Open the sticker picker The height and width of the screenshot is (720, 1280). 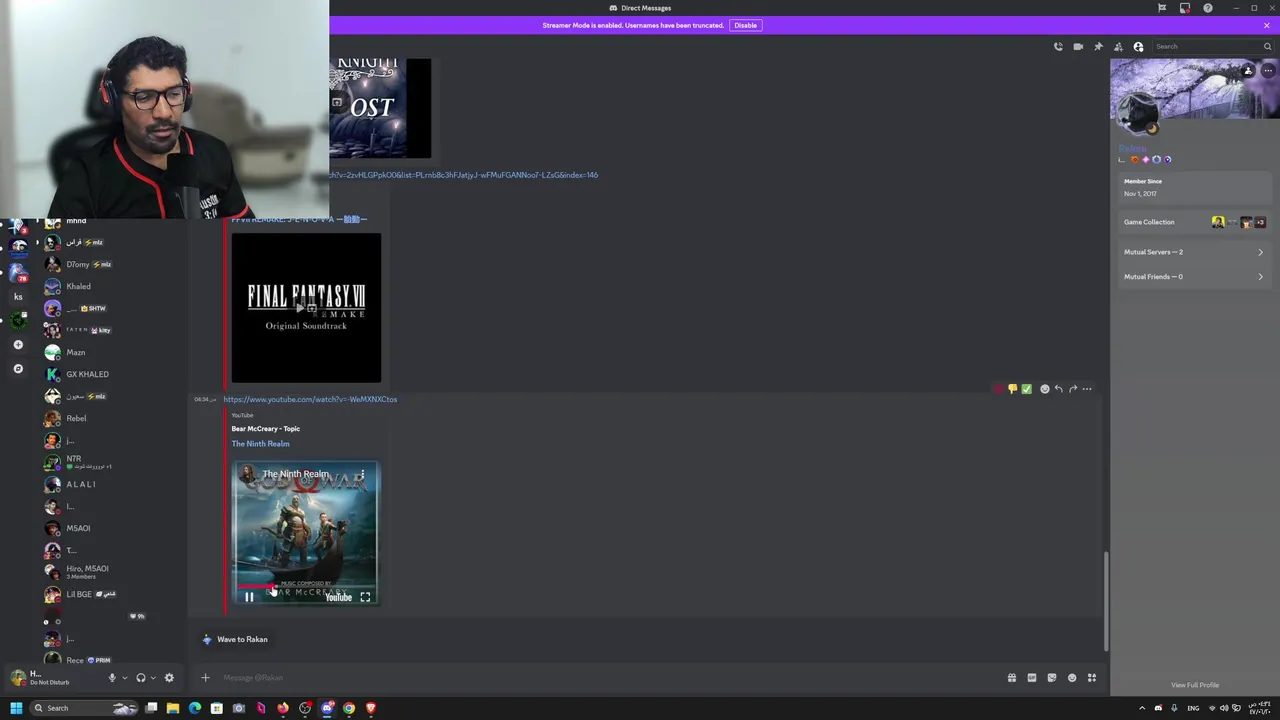click(x=1052, y=678)
